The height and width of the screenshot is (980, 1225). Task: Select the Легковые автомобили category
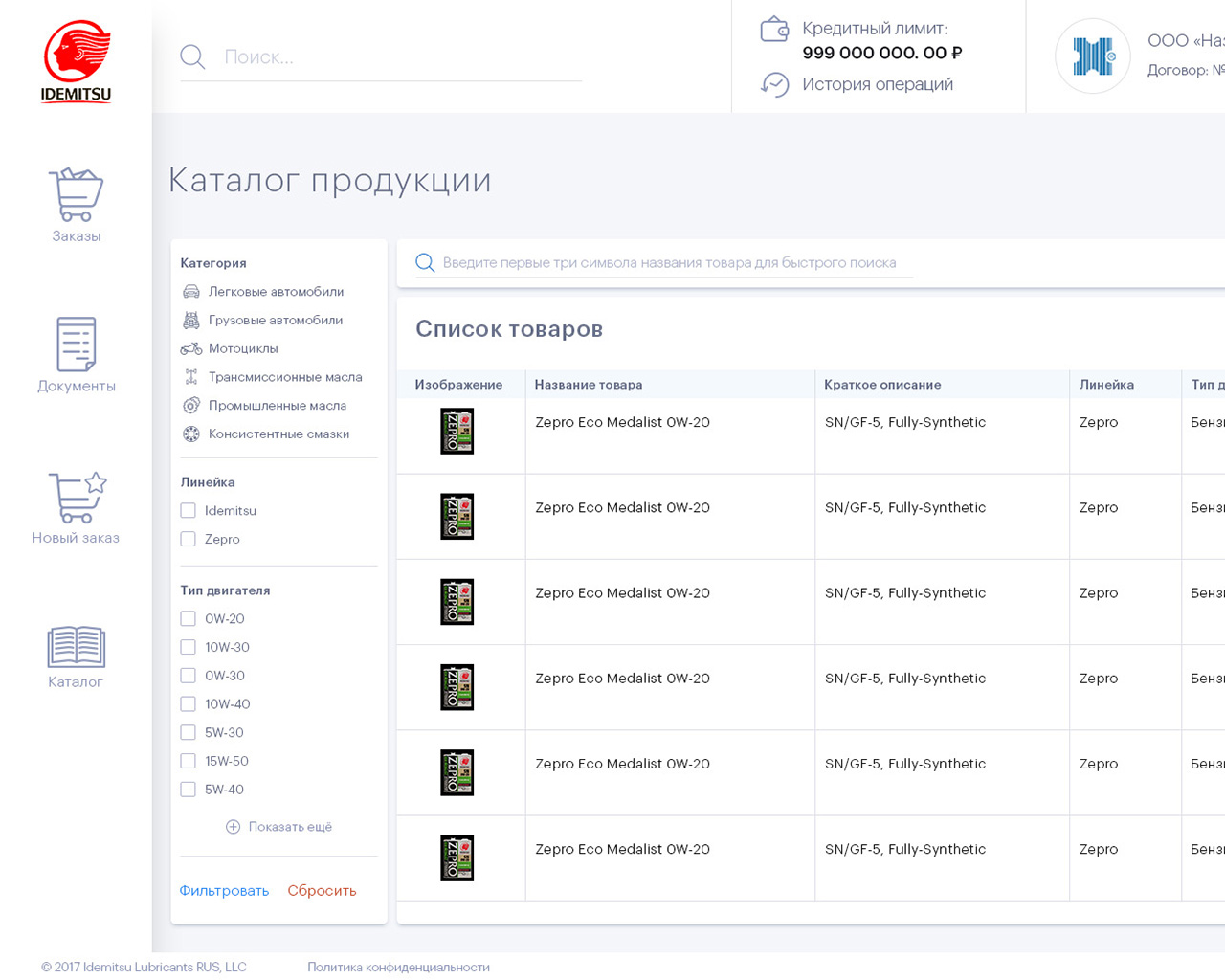276,292
